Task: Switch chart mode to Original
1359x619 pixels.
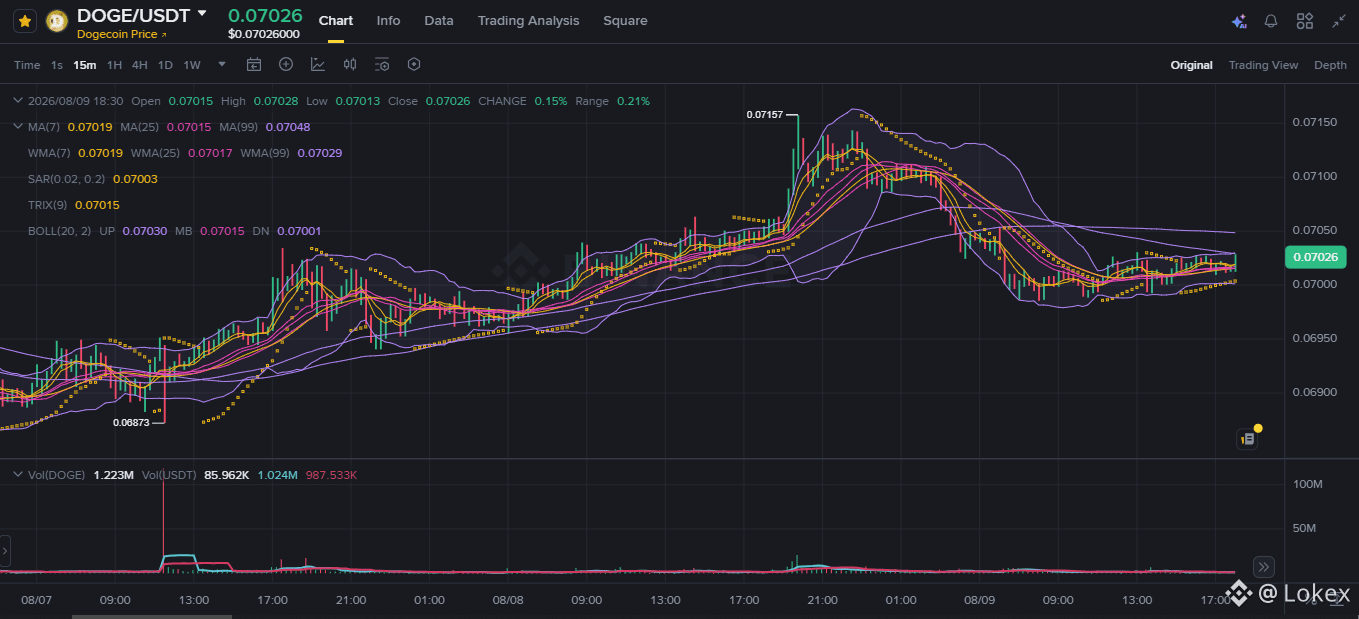Action: click(x=1191, y=65)
